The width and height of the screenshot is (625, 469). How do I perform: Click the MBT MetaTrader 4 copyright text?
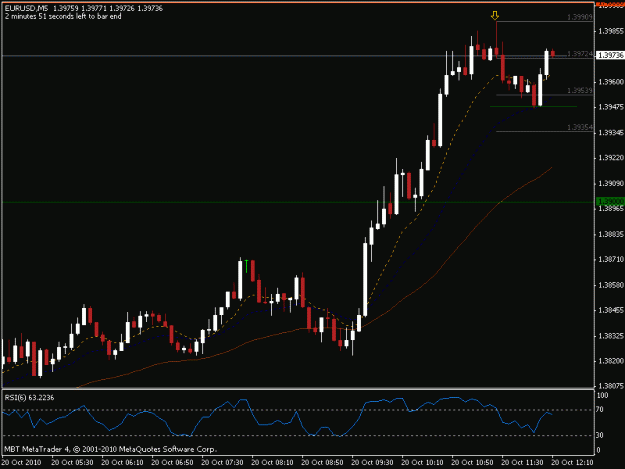110,449
